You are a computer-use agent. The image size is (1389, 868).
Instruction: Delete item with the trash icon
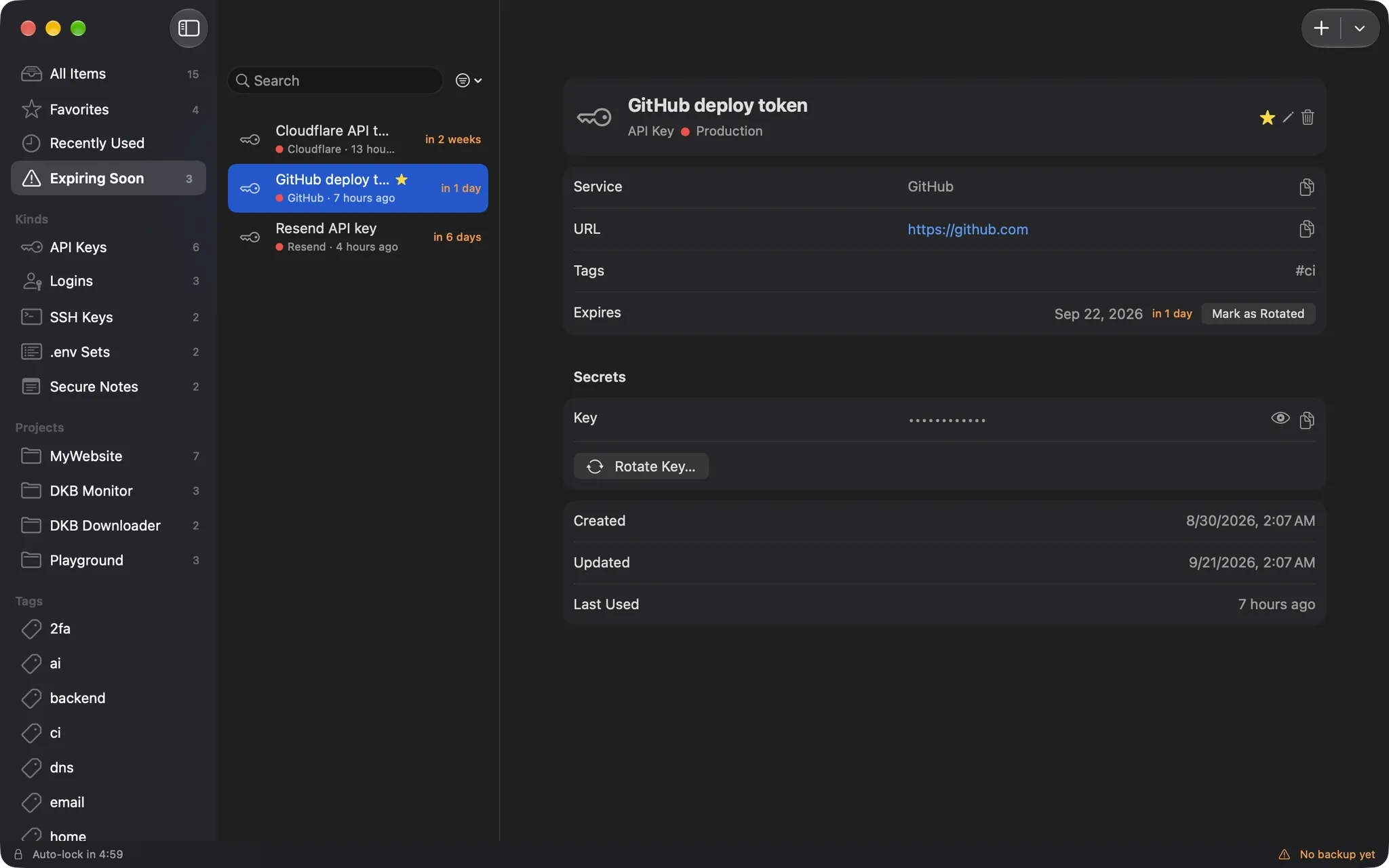click(1308, 117)
